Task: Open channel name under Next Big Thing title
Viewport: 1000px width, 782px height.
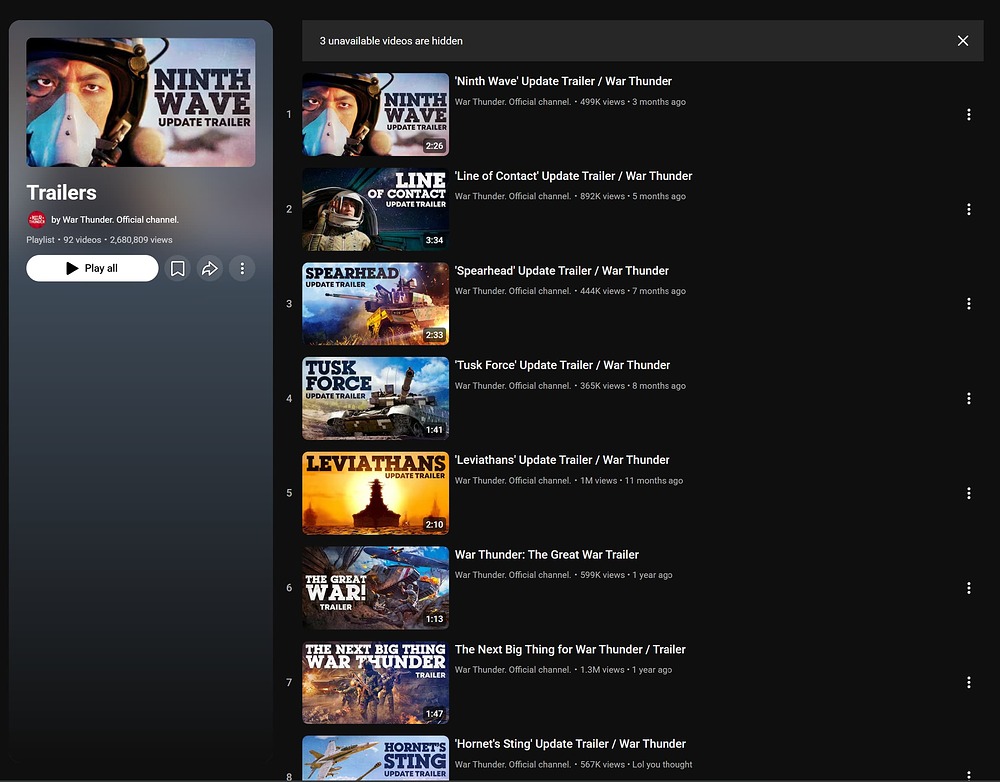Action: pyautogui.click(x=513, y=670)
